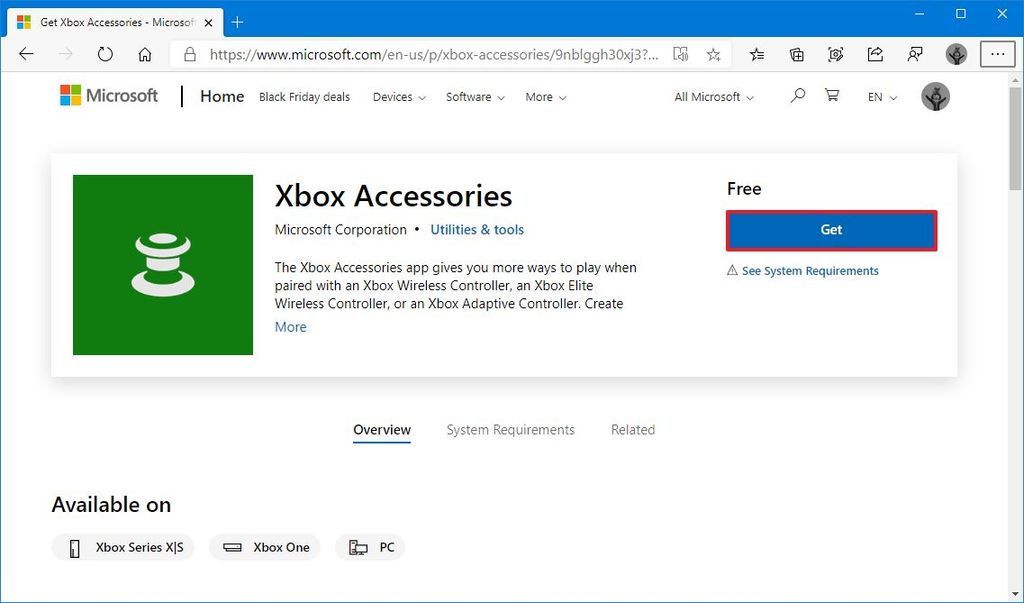
Task: Open Edge settings via the ellipsis icon
Action: 997,54
